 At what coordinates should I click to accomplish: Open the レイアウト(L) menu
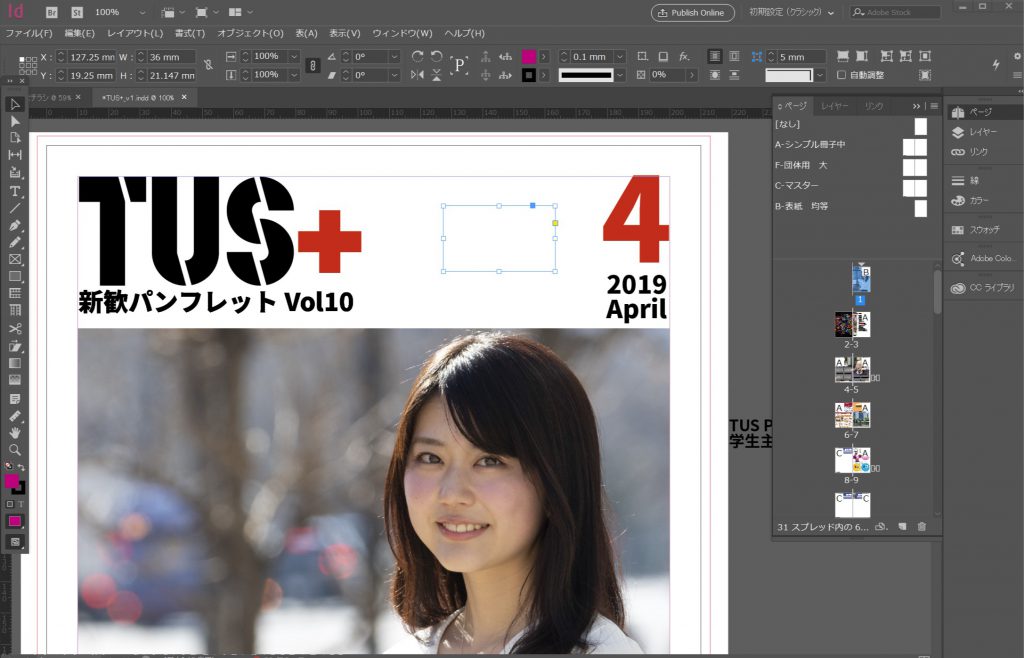pos(135,33)
